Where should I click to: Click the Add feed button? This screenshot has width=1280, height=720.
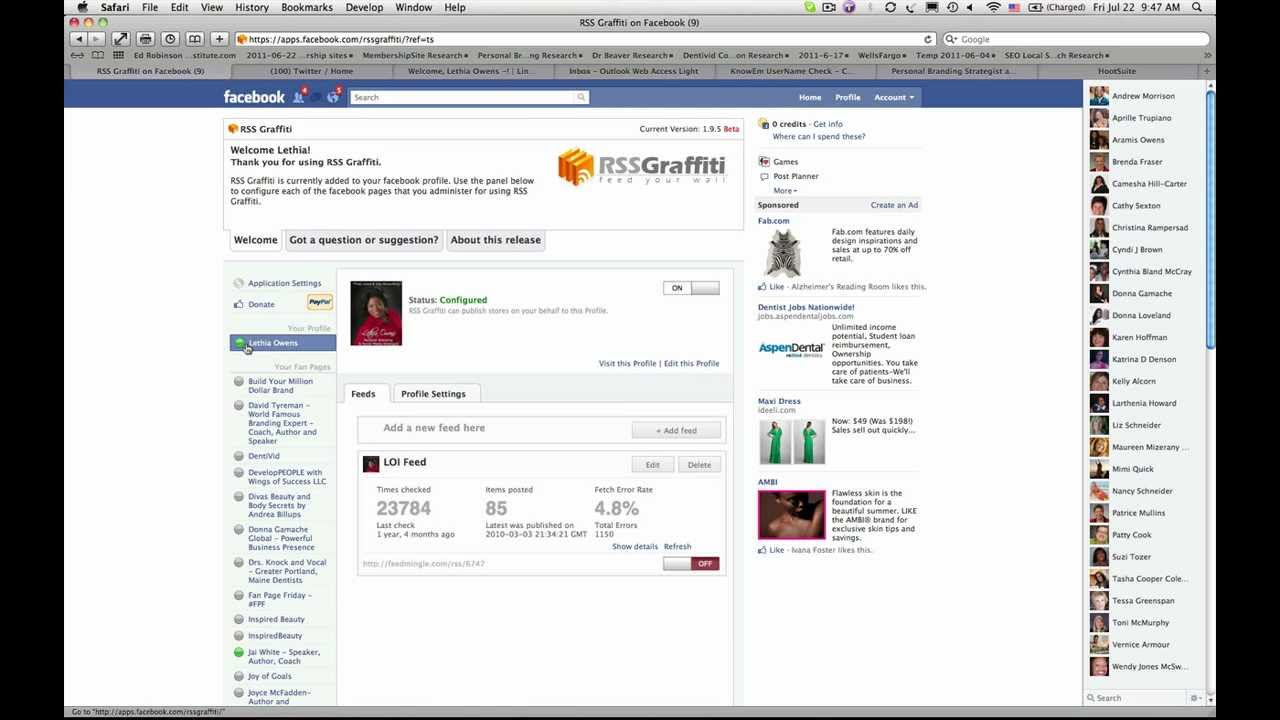click(x=676, y=431)
